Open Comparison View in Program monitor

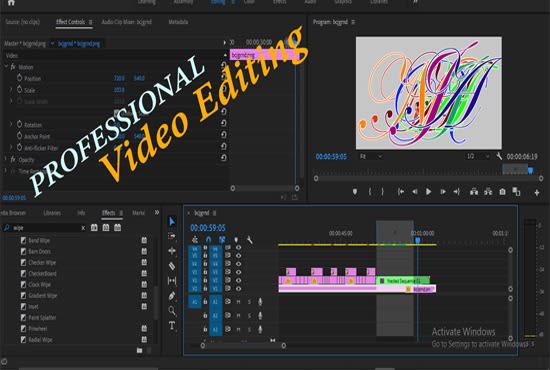point(516,192)
